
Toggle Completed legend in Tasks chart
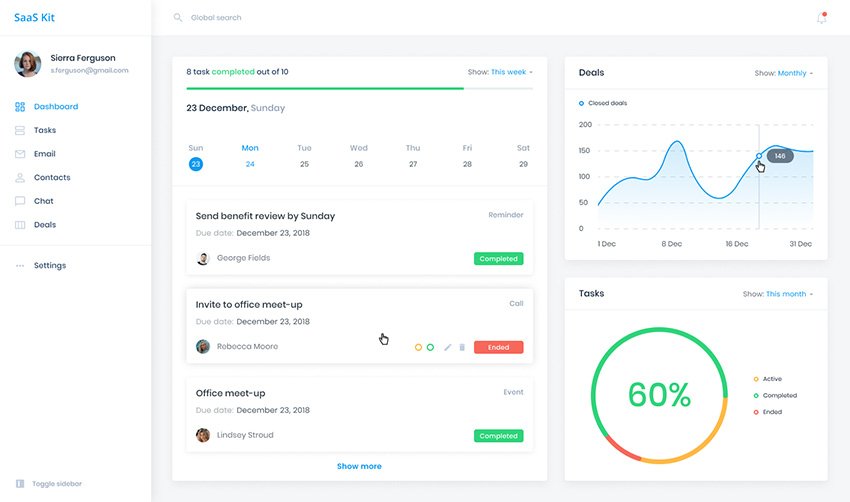pyautogui.click(x=775, y=396)
